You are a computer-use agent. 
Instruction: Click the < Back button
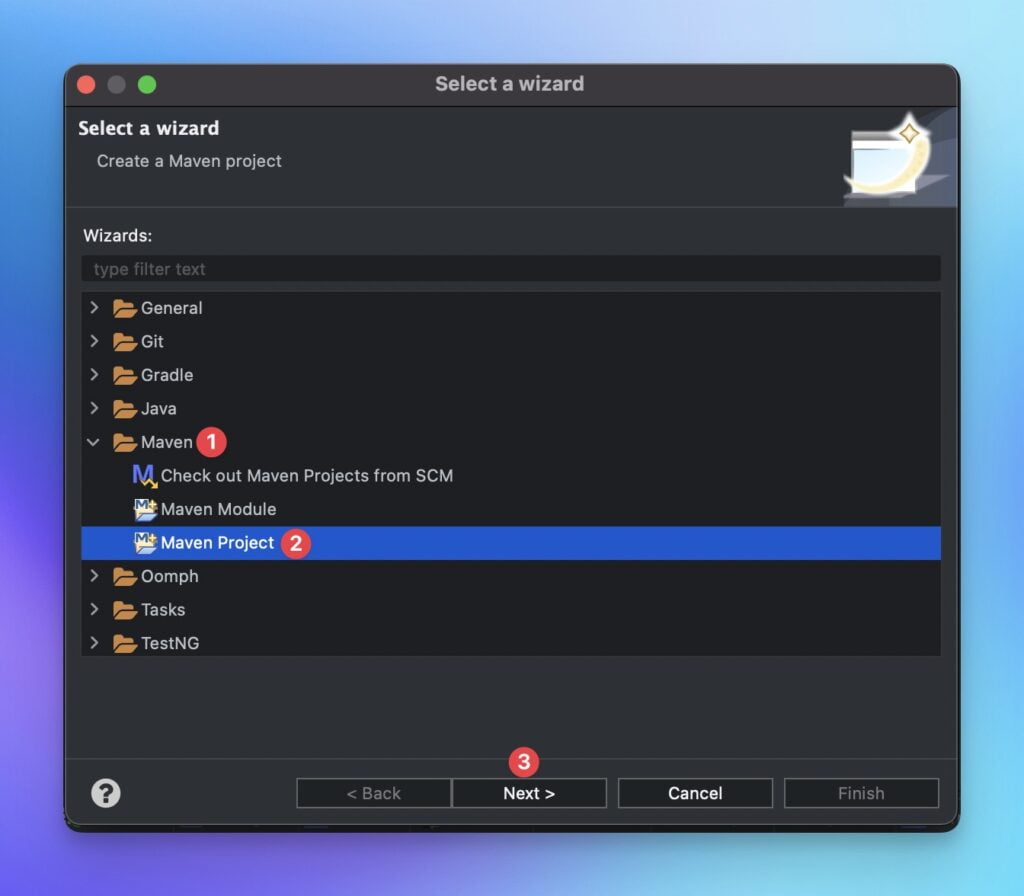point(374,793)
